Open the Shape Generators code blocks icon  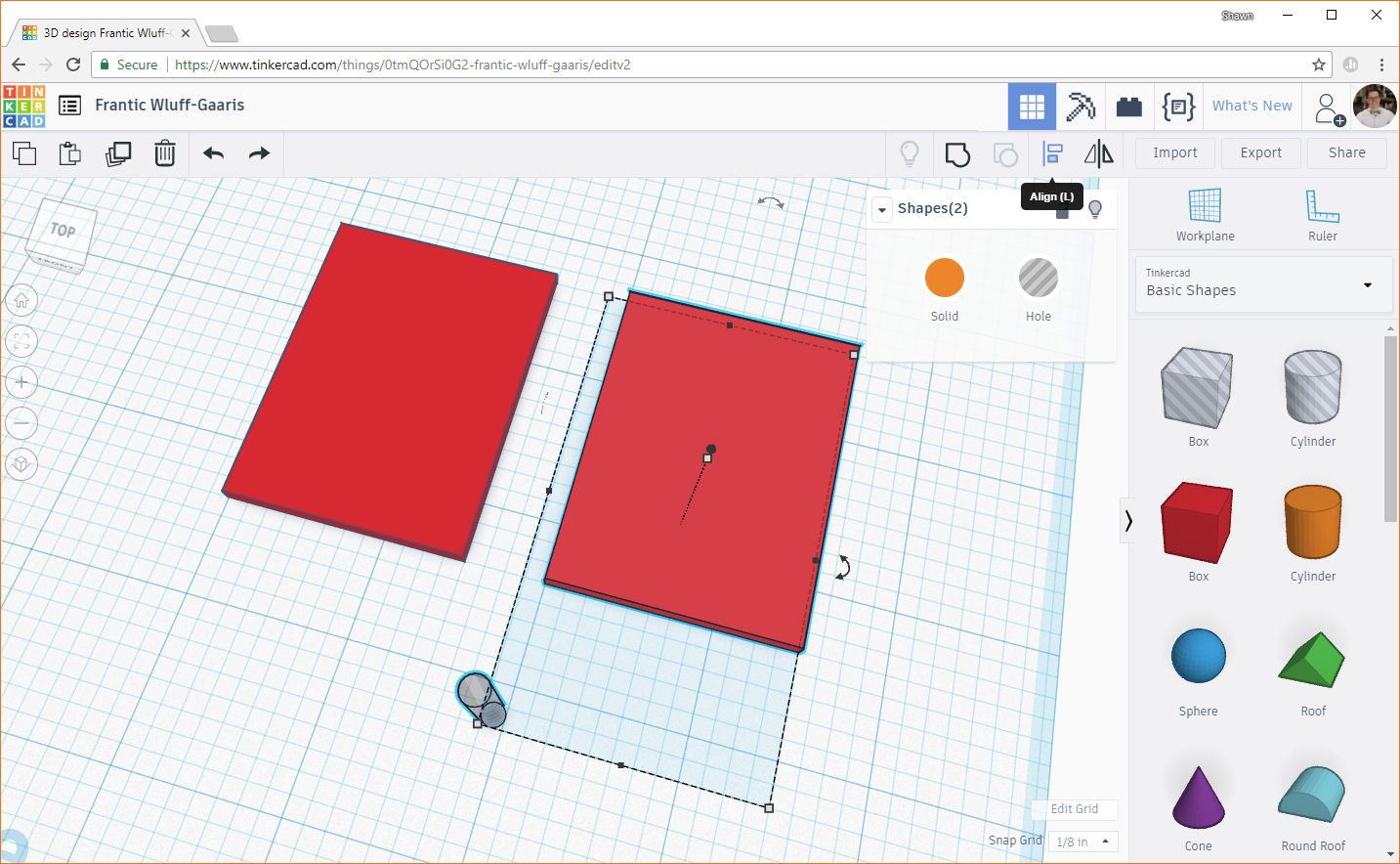(x=1178, y=107)
